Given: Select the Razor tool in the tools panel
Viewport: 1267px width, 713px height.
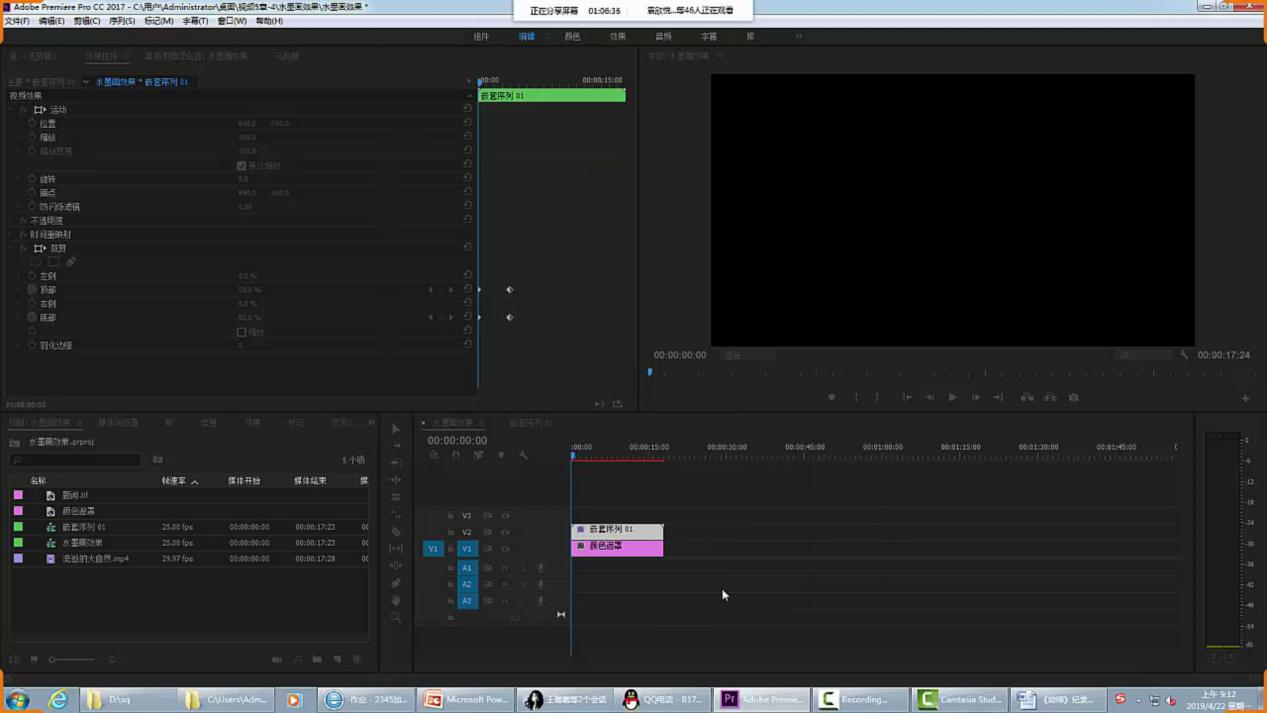Looking at the screenshot, I should (x=396, y=532).
